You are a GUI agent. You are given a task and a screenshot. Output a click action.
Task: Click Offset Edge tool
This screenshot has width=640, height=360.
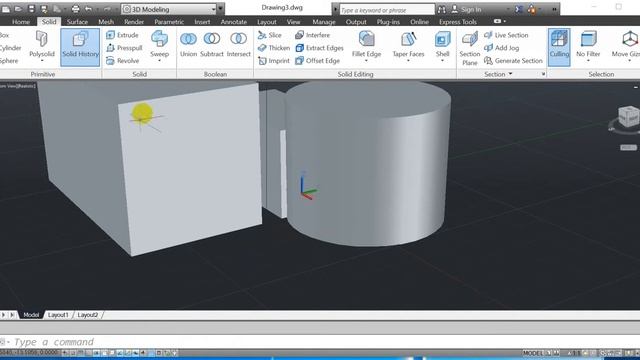(x=317, y=60)
